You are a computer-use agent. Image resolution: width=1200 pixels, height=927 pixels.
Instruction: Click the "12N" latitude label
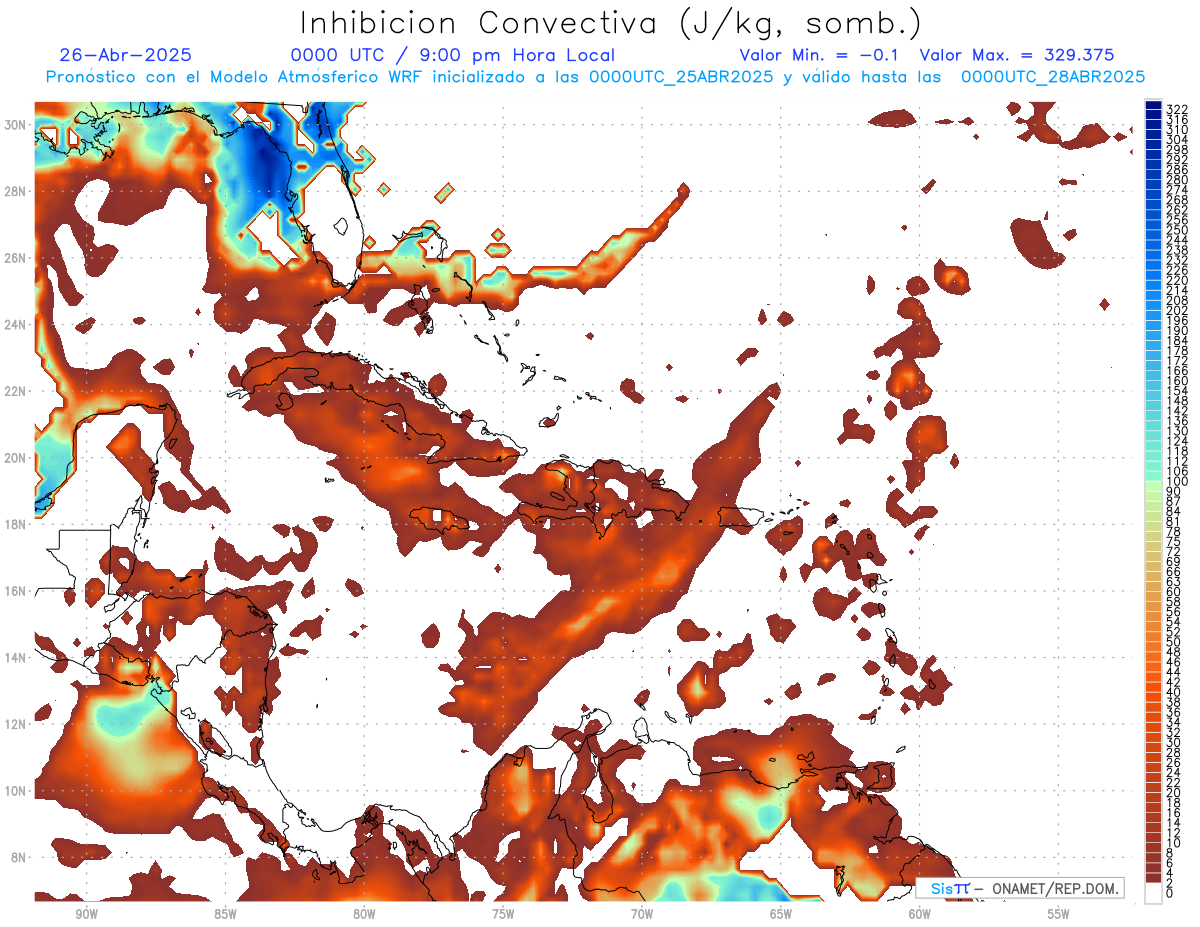(x=17, y=724)
